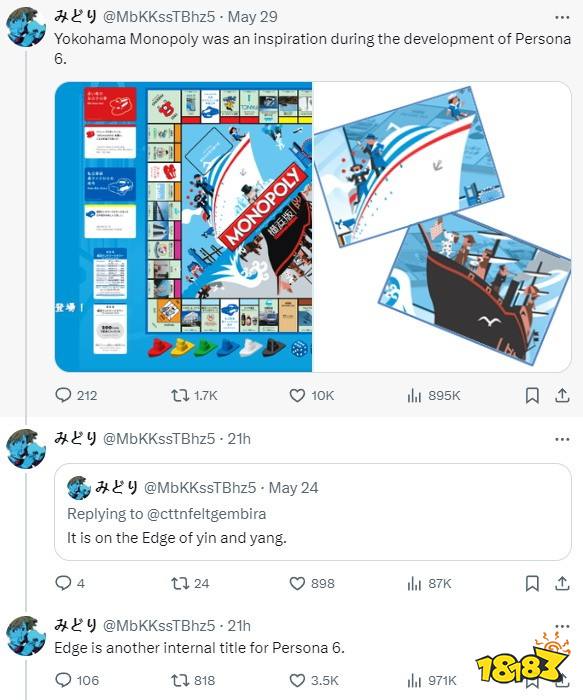Open @MbKKssTBhz5 handle on May 29 tweet
The width and height of the screenshot is (583, 700).
[x=159, y=17]
